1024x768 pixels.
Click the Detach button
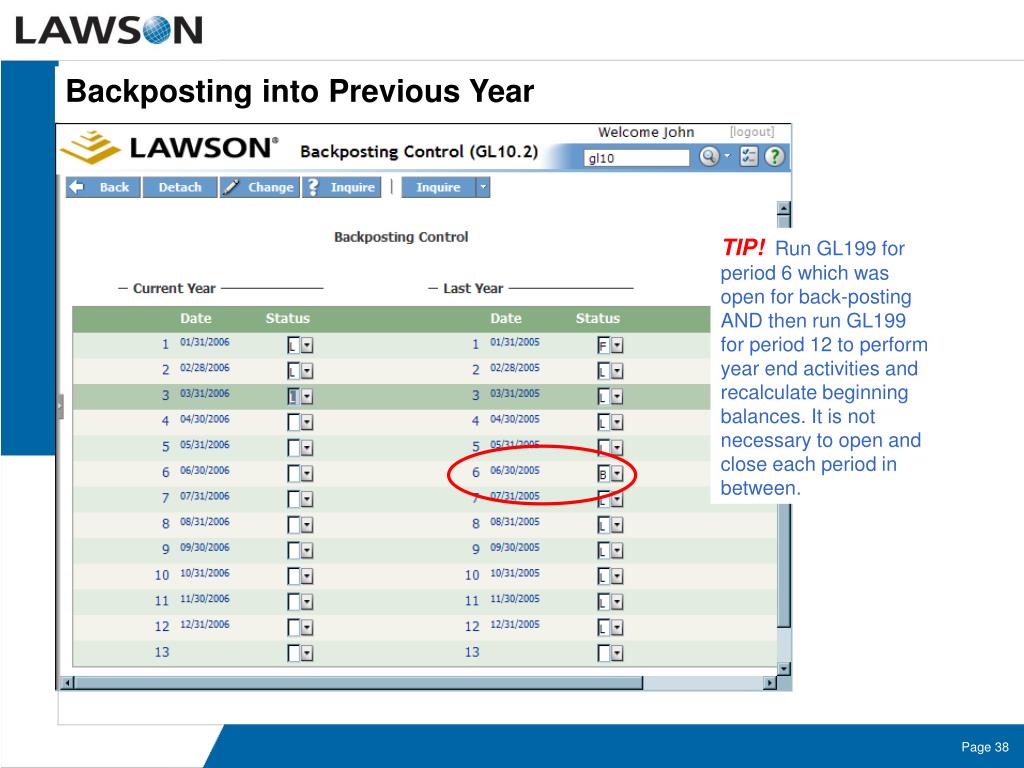(x=180, y=187)
